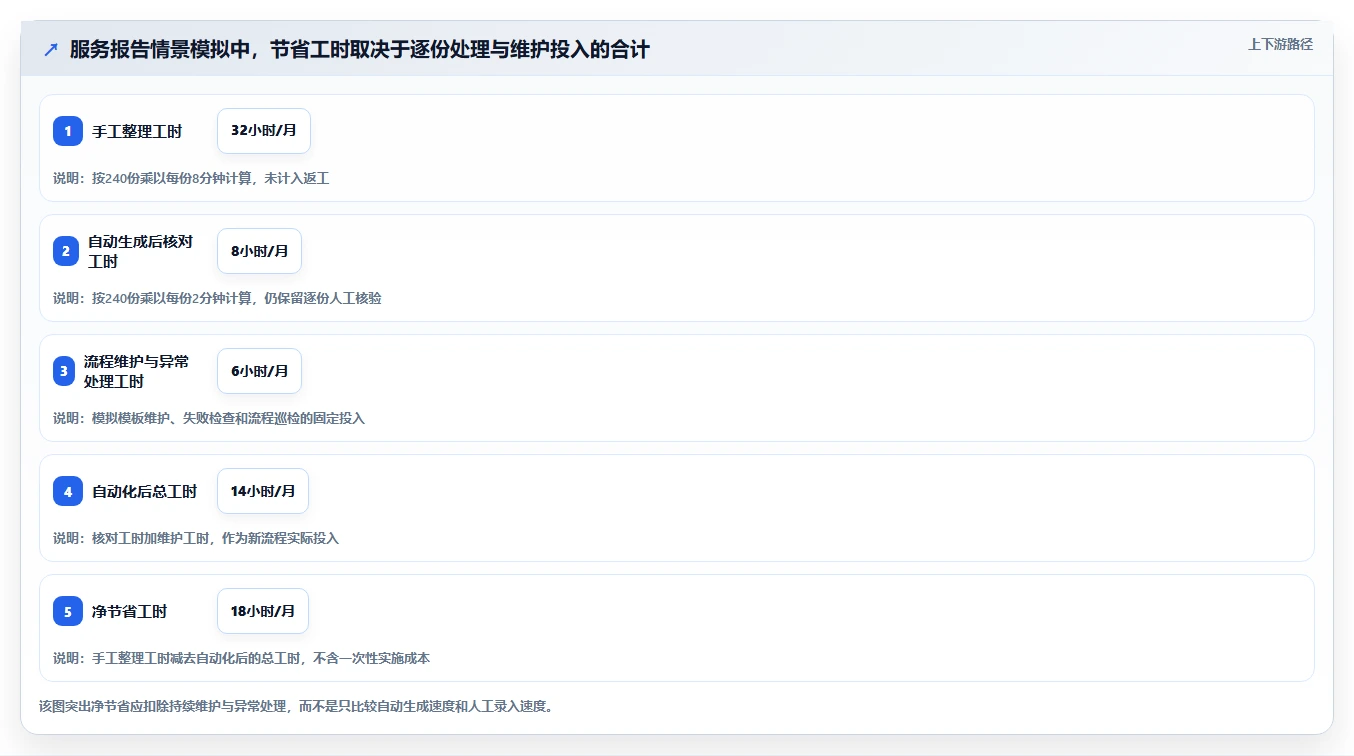Click the note about 不含一次性实施成本
Viewport: 1354px width, 756px height.
tap(241, 658)
